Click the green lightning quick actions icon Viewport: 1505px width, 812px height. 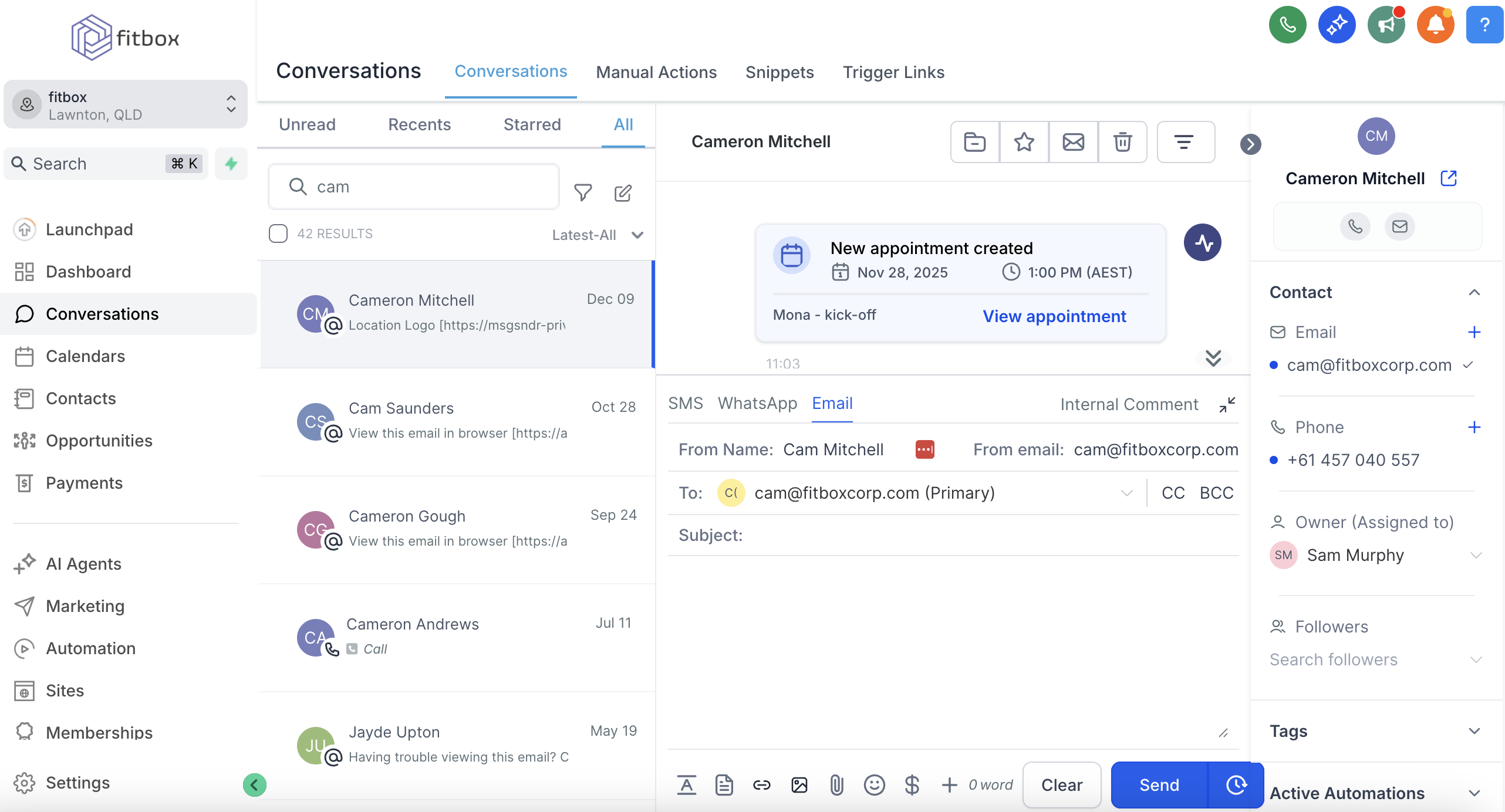(x=231, y=164)
